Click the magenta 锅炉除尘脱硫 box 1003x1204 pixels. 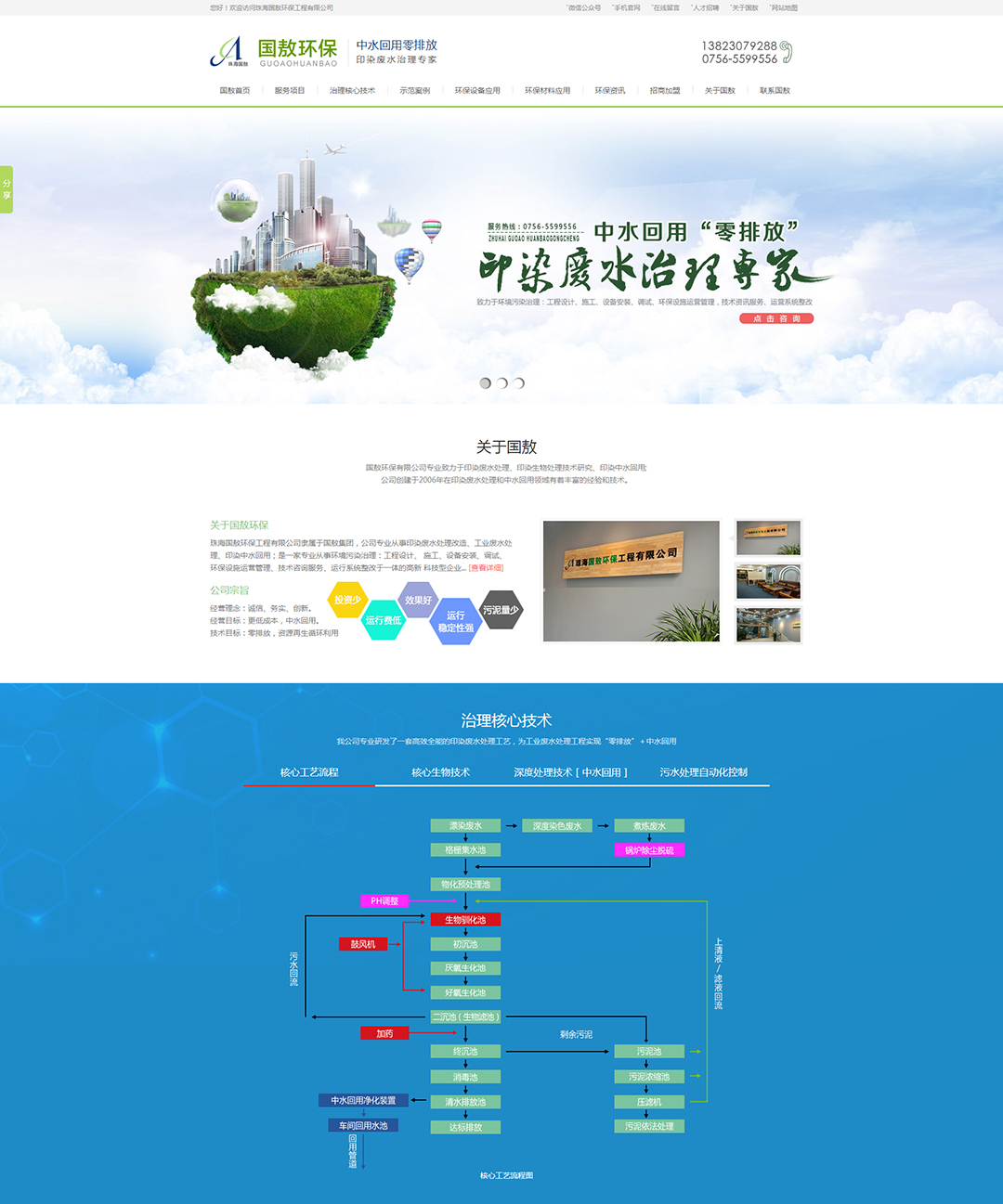(649, 850)
